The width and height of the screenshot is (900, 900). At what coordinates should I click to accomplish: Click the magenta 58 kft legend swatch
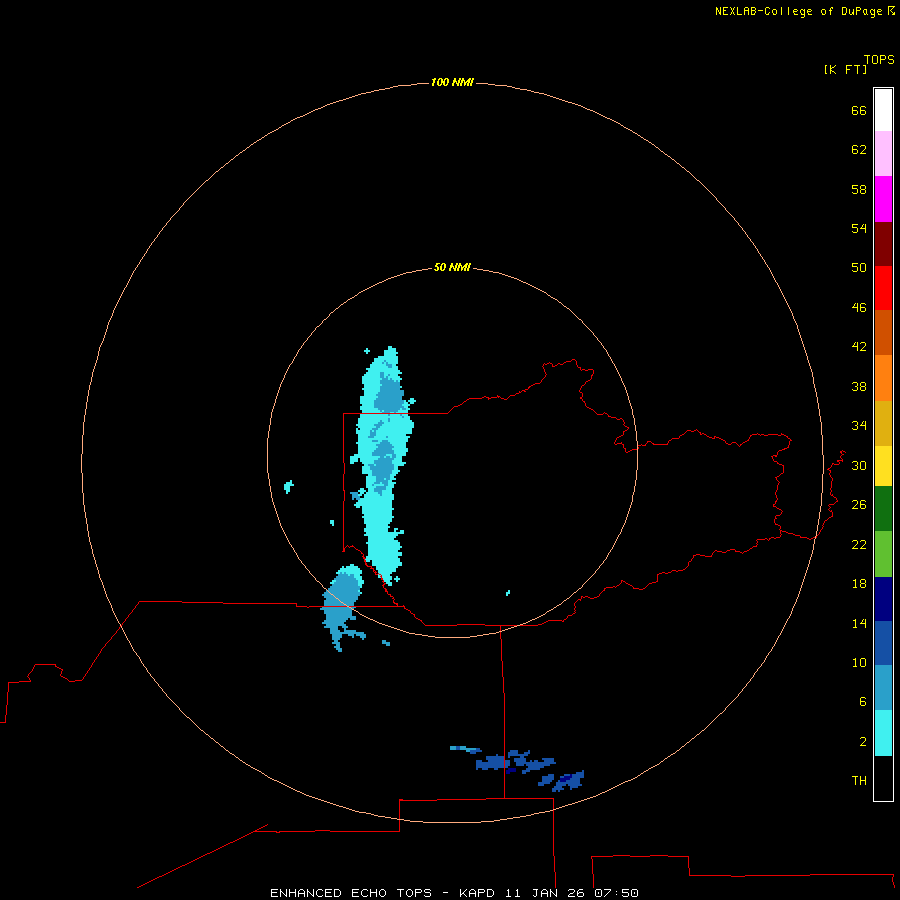883,199
